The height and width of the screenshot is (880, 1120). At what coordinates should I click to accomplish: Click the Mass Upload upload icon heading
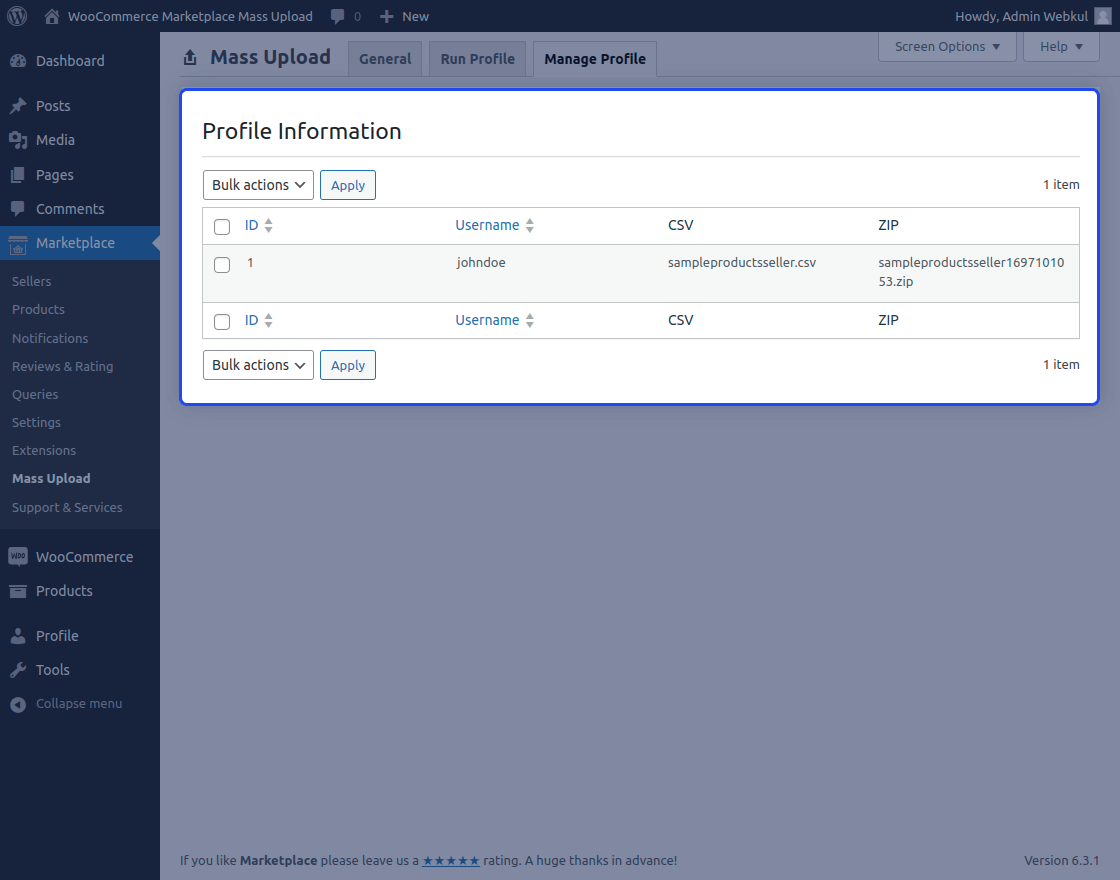pos(190,57)
